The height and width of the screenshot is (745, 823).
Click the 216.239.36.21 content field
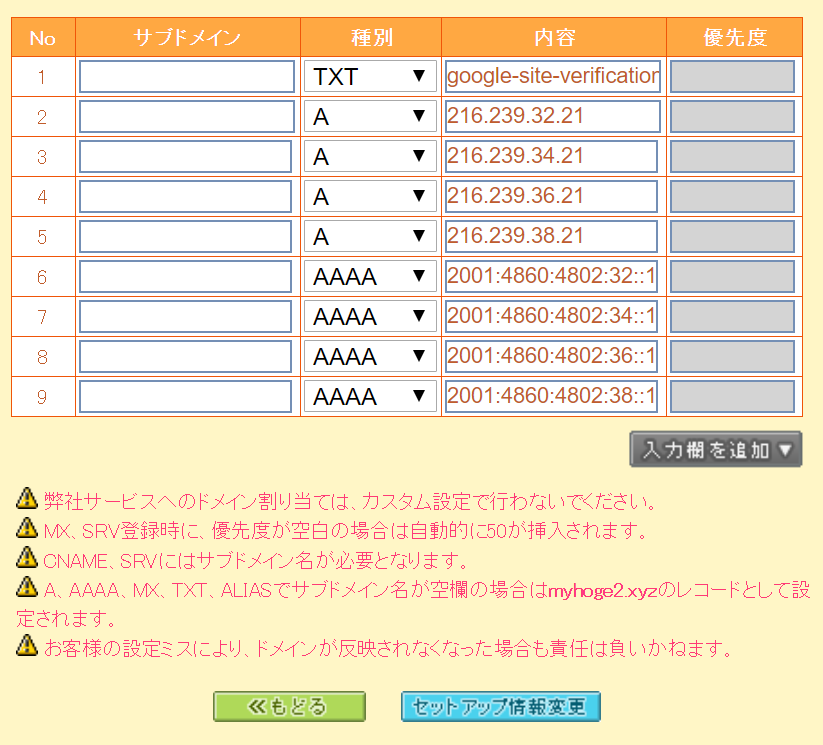(x=551, y=197)
